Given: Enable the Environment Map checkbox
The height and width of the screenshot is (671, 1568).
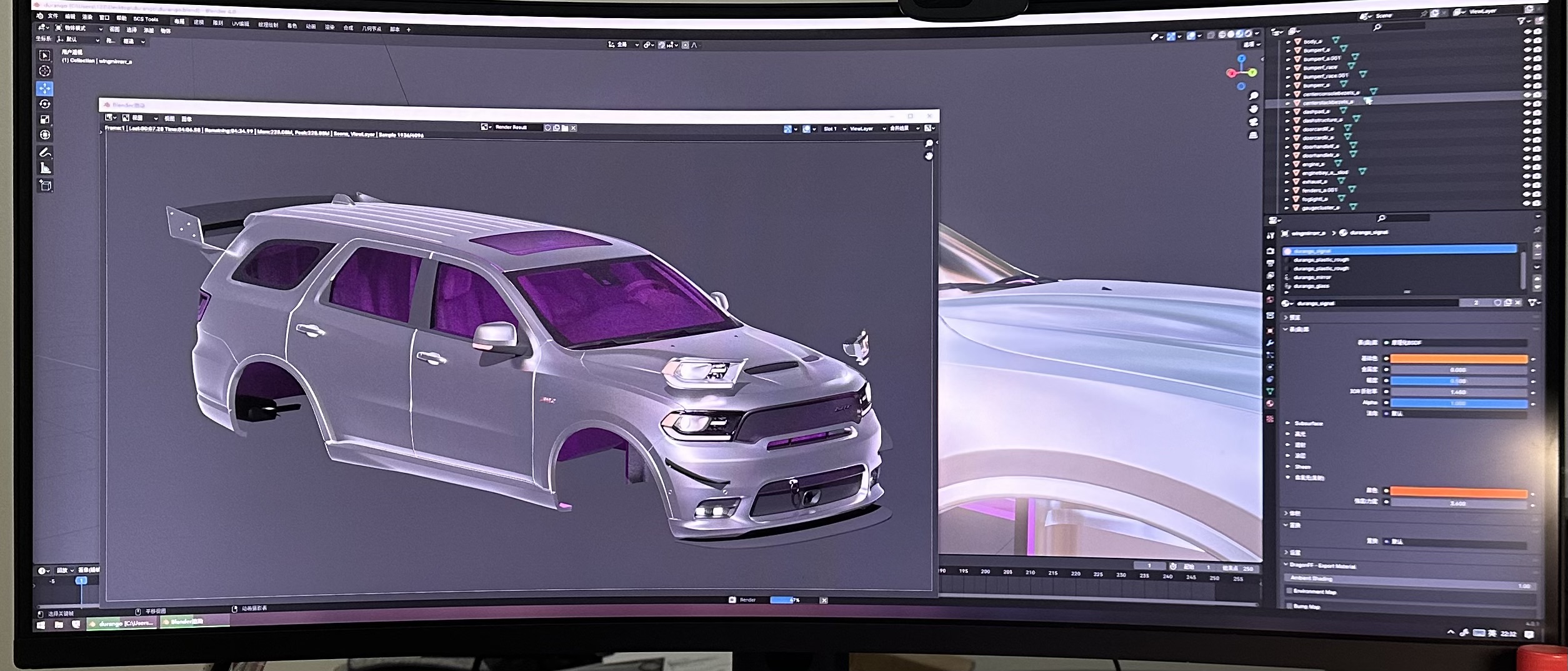Looking at the screenshot, I should [x=1289, y=591].
